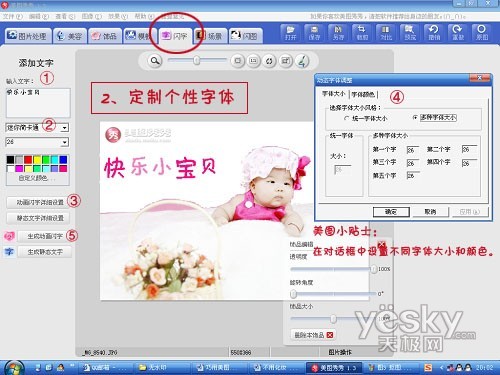Close the 饰品编辑 panel with red X
The height and width of the screenshot is (375, 500).
click(x=382, y=244)
